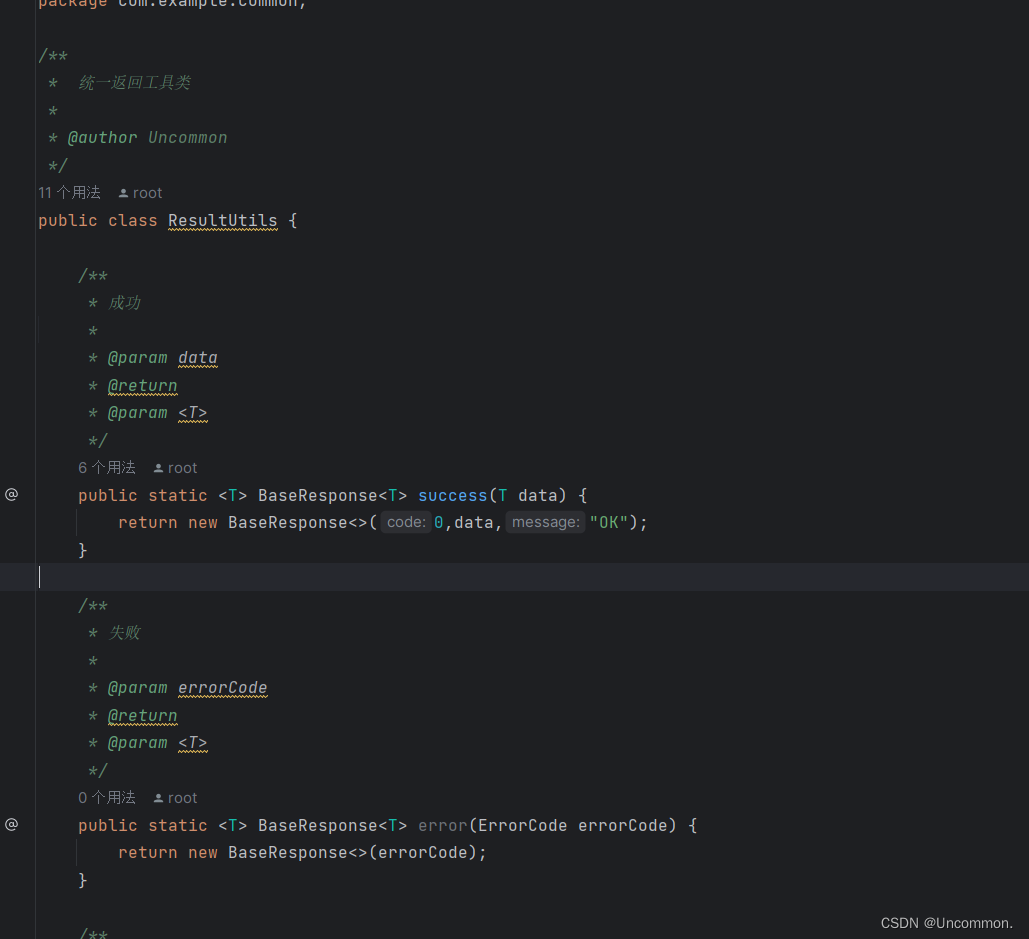Place caret on the highlighted empty line
Viewport: 1029px width, 939px height.
pos(514,577)
